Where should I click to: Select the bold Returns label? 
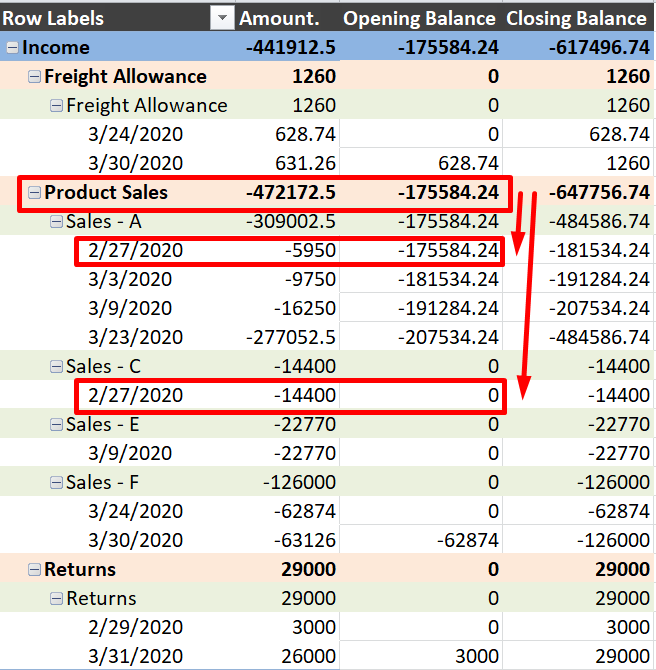coord(80,569)
